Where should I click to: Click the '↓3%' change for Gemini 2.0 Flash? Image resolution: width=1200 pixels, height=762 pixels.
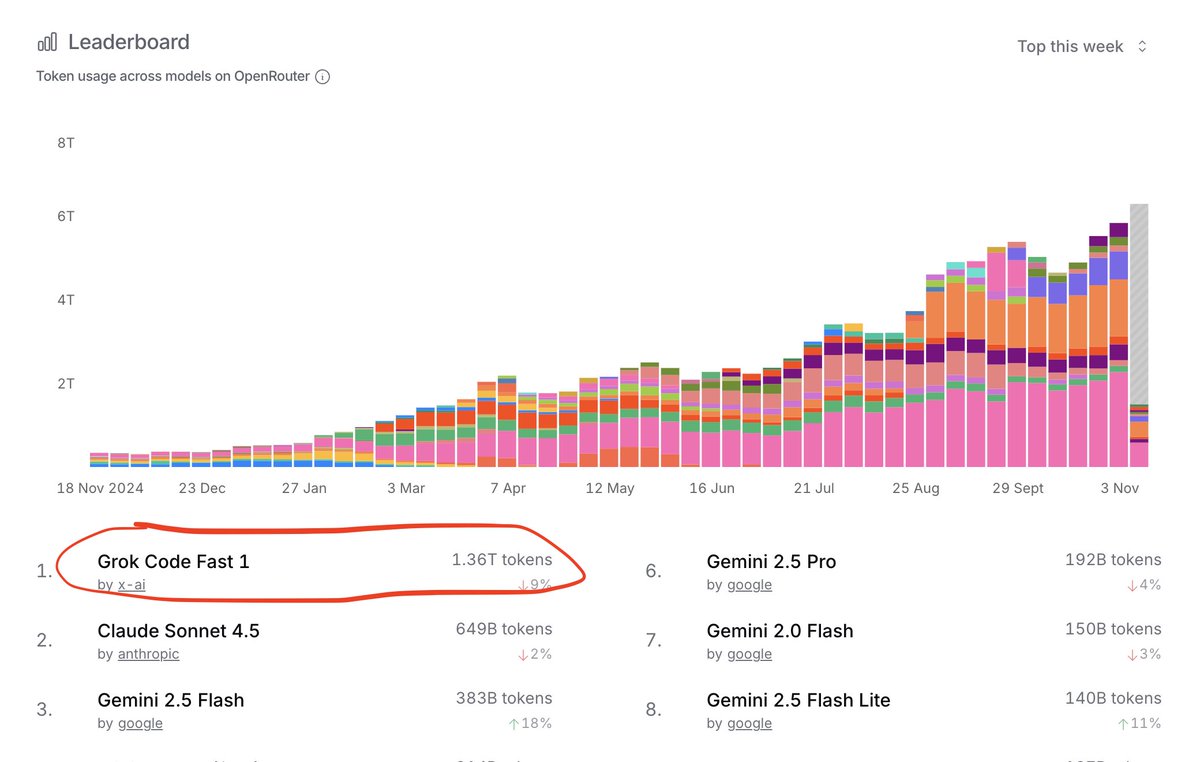[1144, 654]
